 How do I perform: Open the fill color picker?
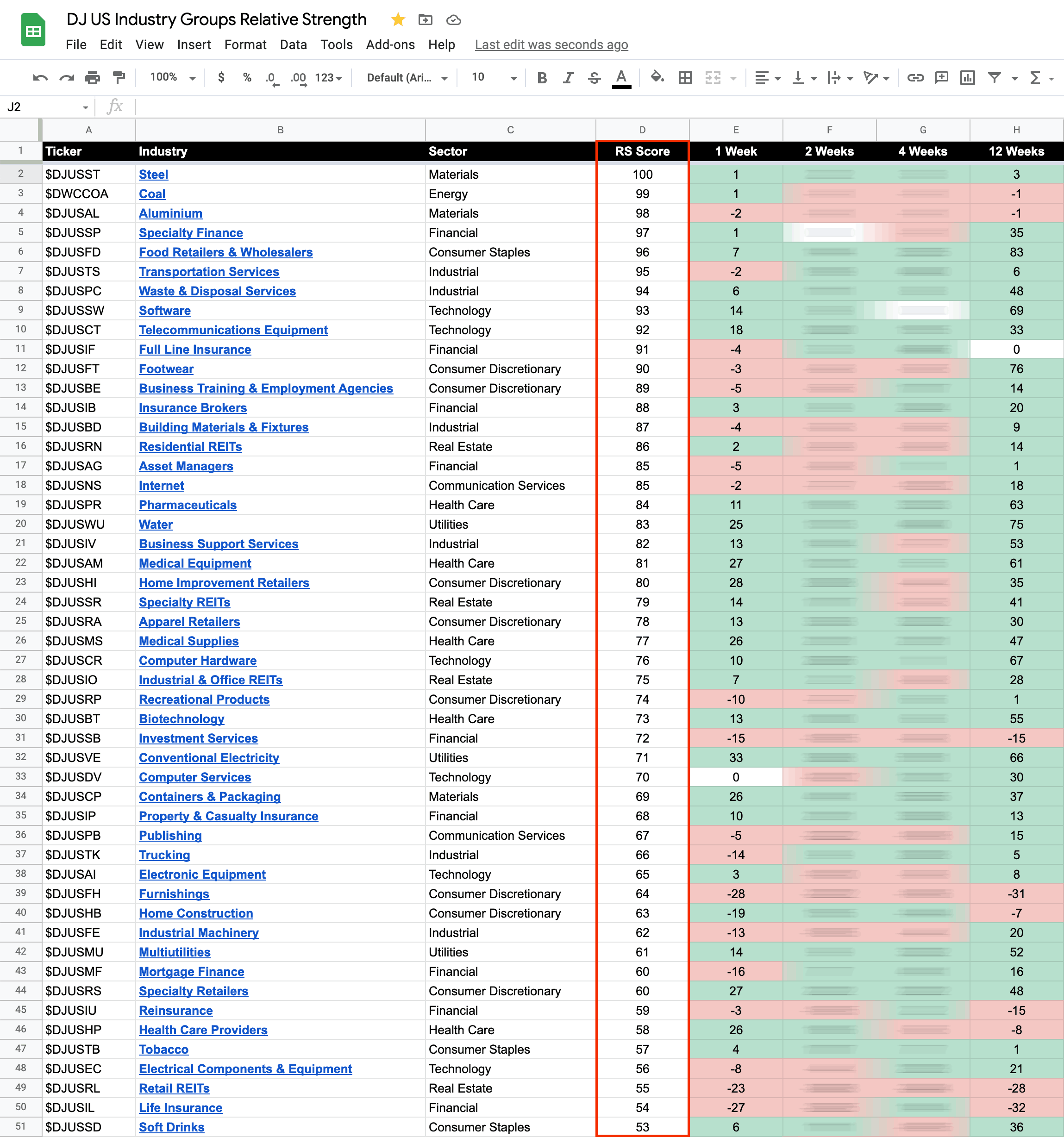pos(657,77)
